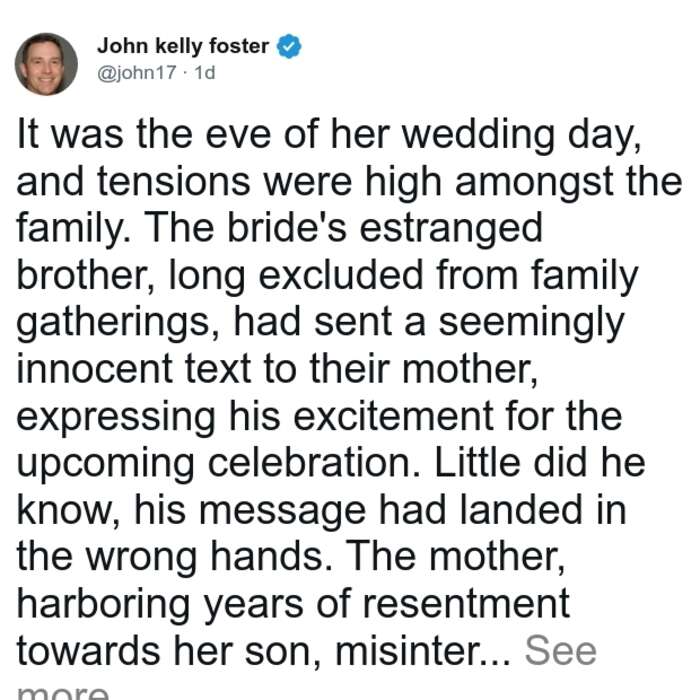
Task: Click the words 'harboring years of resentment'
Action: (293, 604)
